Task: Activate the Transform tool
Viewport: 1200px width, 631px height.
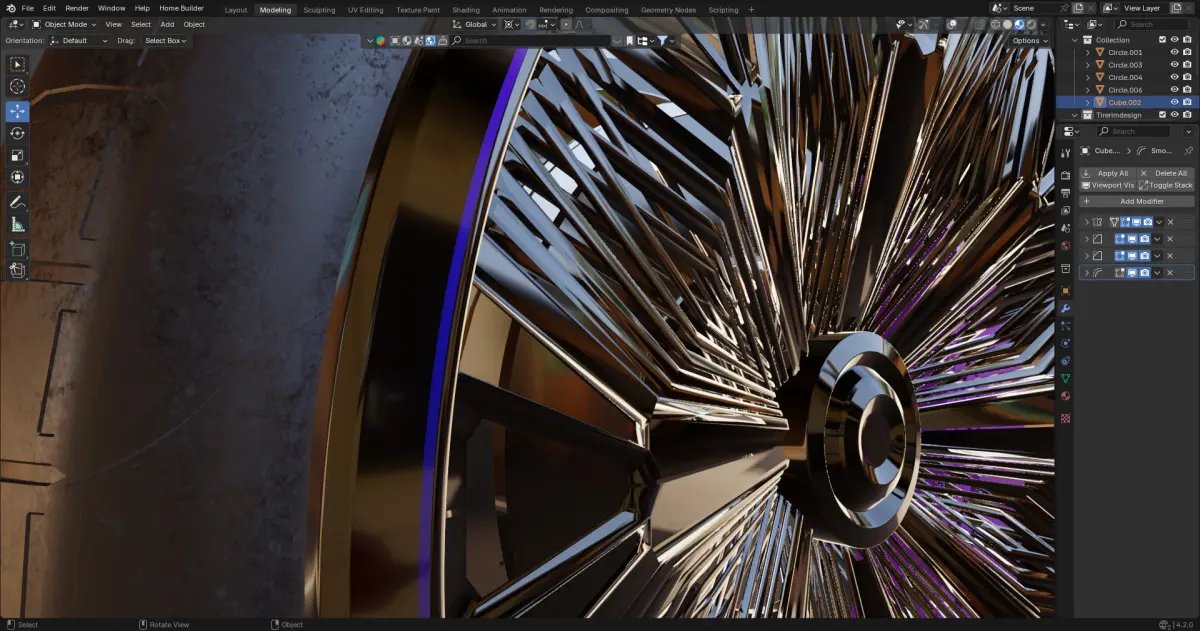Action: click(x=17, y=177)
